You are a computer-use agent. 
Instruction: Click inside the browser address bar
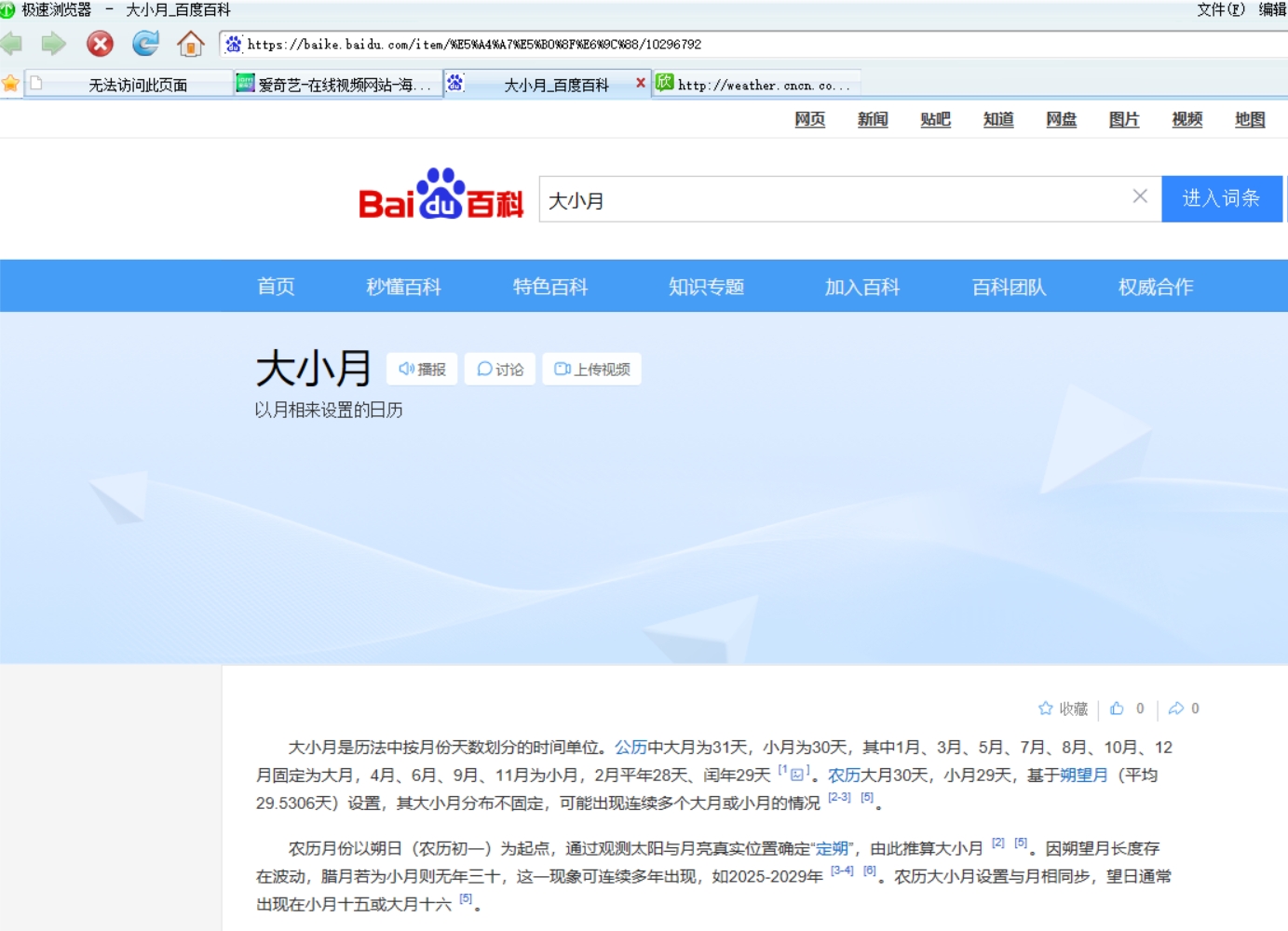[559, 43]
